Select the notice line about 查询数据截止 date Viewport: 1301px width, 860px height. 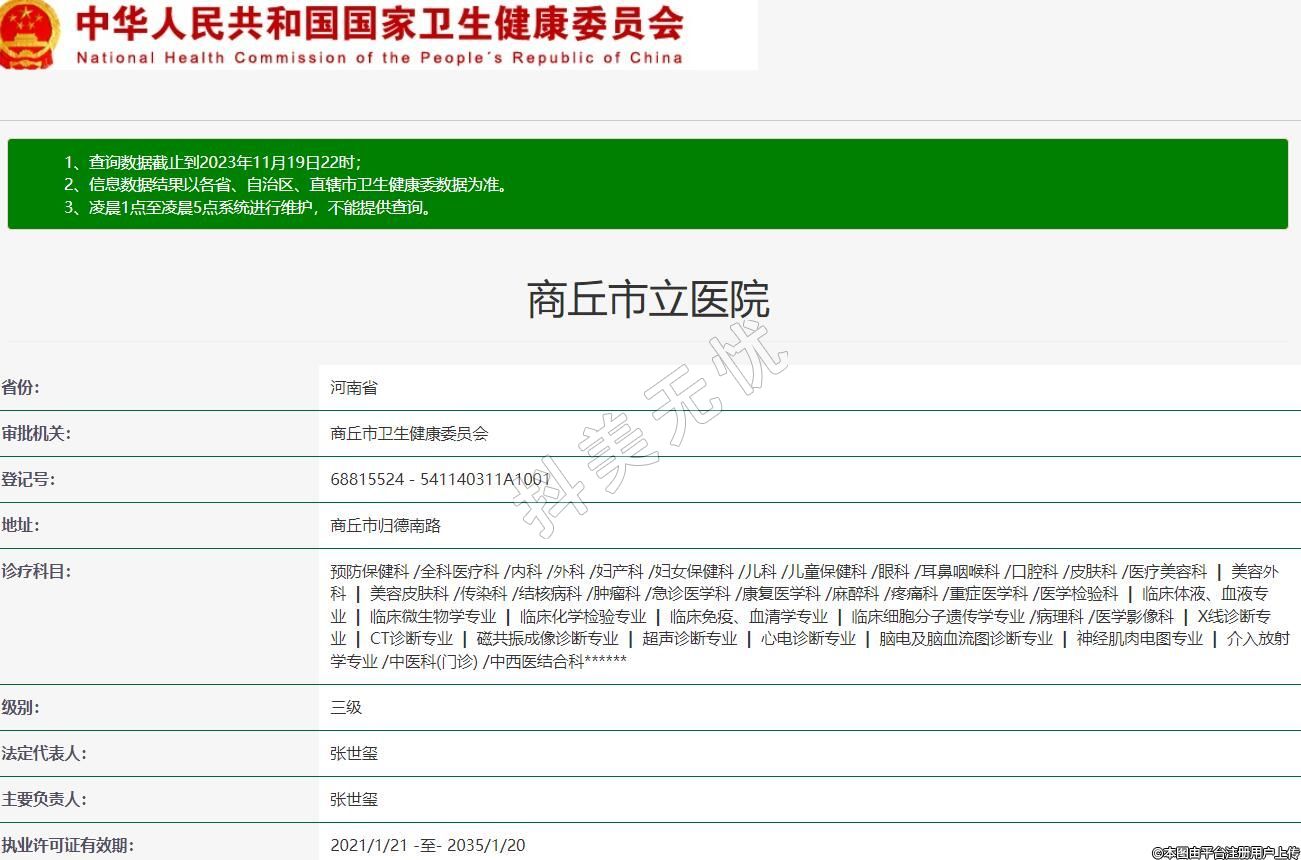(225, 162)
